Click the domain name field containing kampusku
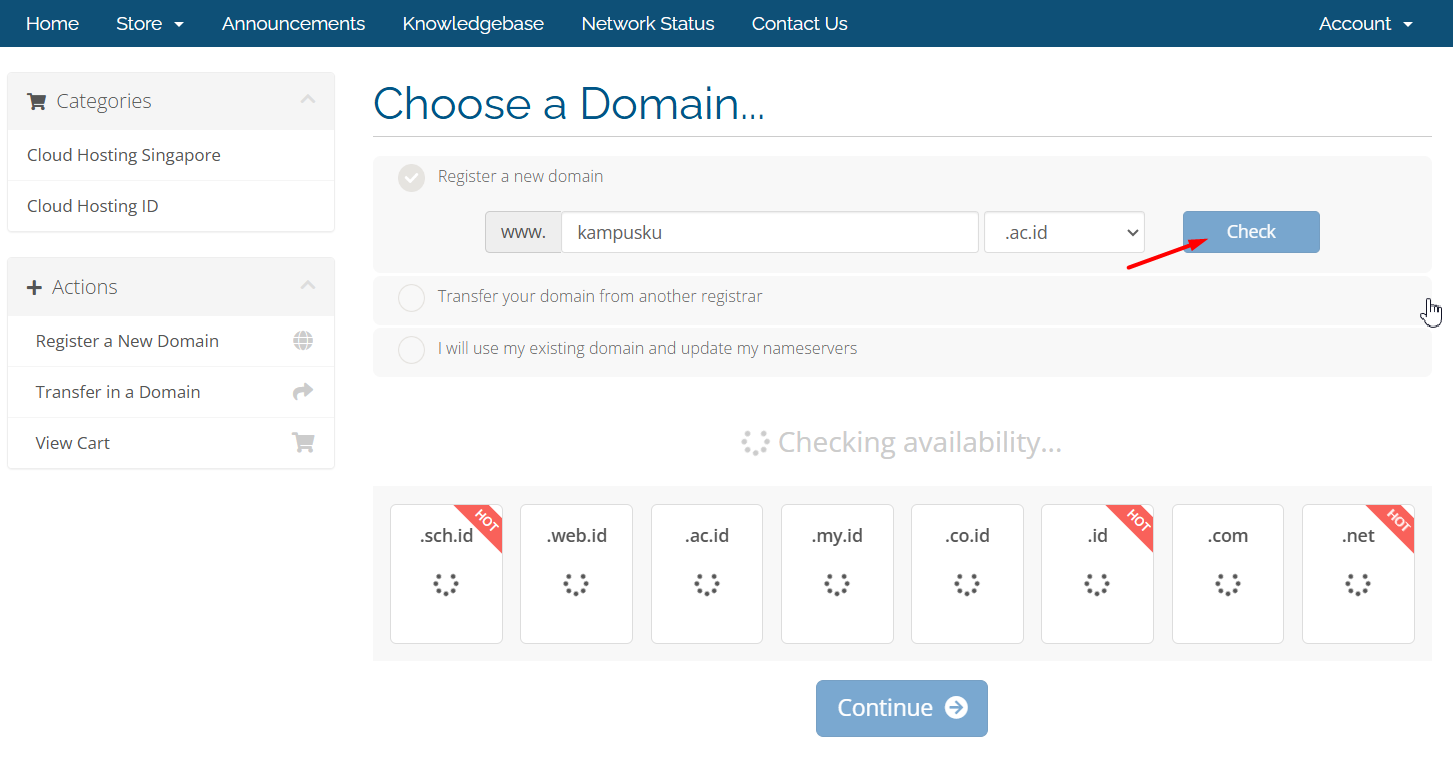 (770, 232)
